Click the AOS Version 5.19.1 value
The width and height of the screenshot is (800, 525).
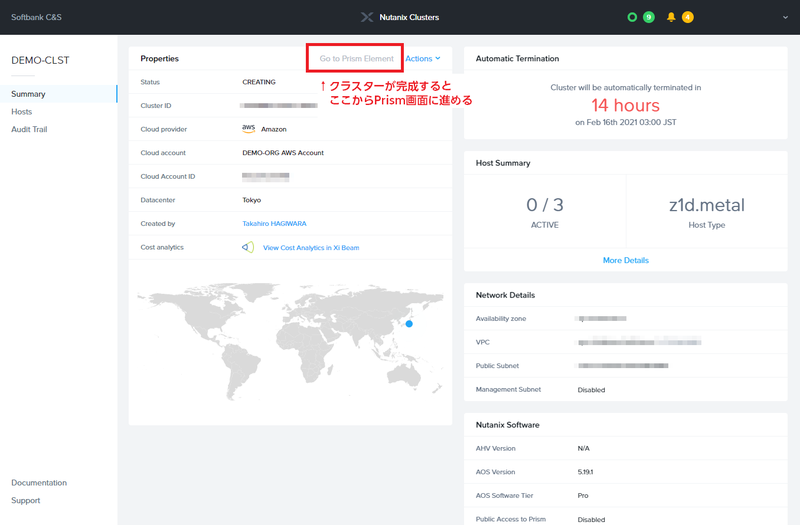tap(585, 472)
